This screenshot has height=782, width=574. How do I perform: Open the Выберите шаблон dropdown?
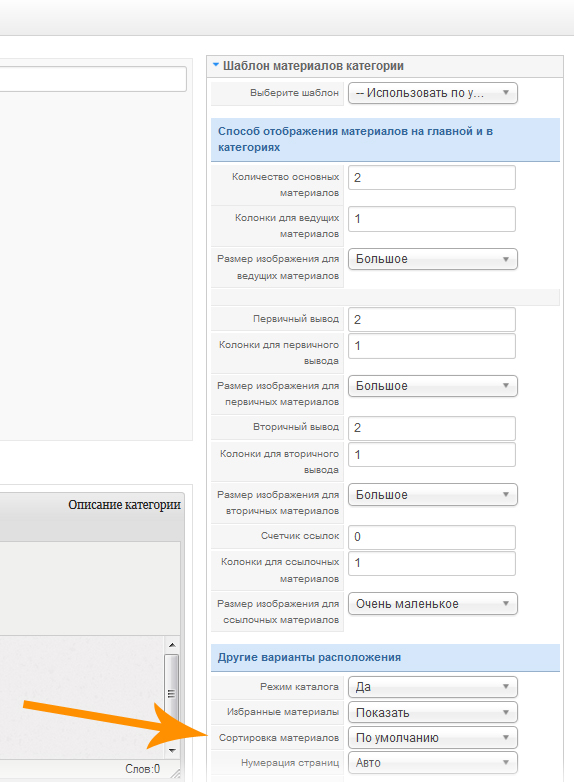(x=432, y=93)
